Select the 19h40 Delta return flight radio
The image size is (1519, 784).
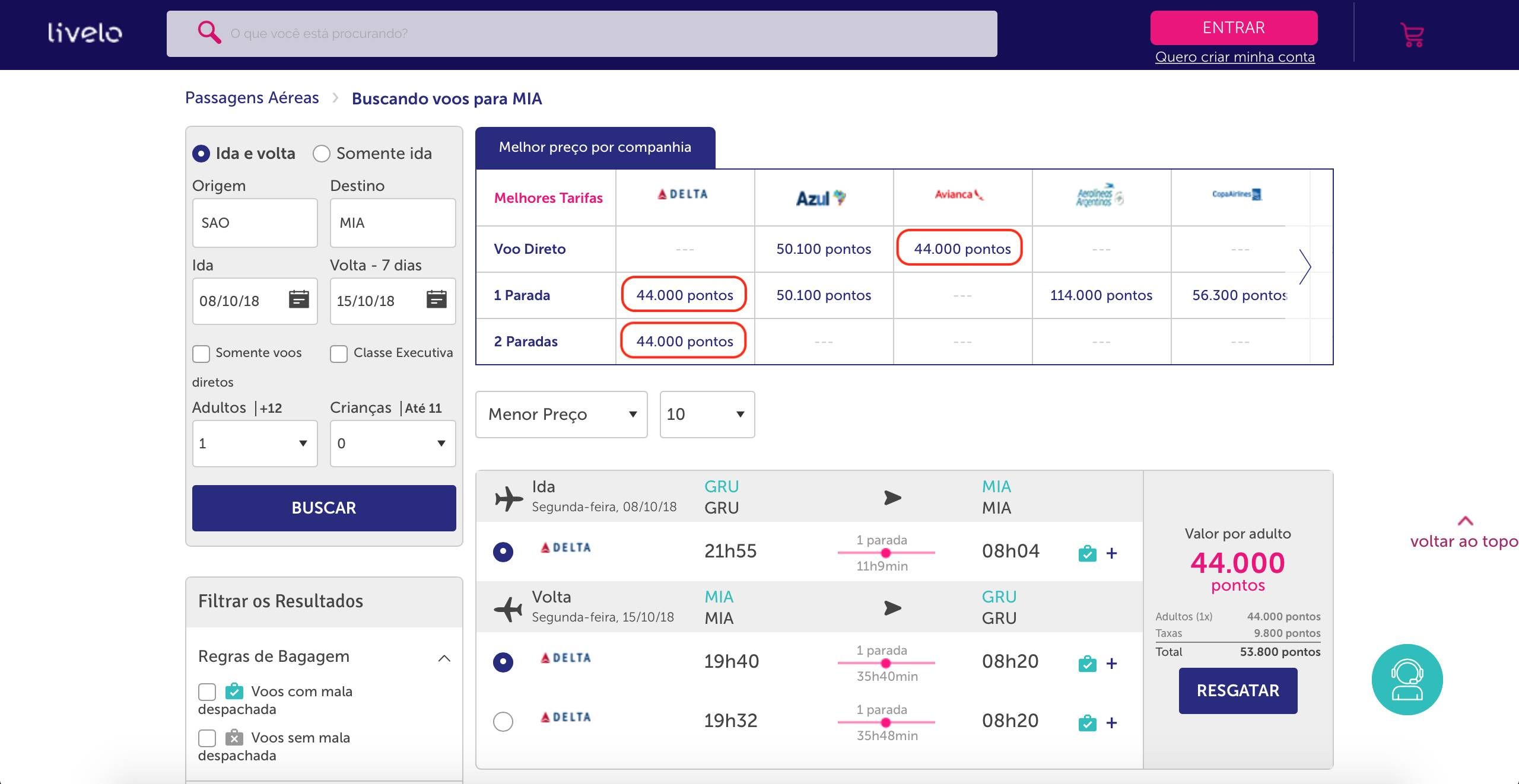click(x=503, y=662)
